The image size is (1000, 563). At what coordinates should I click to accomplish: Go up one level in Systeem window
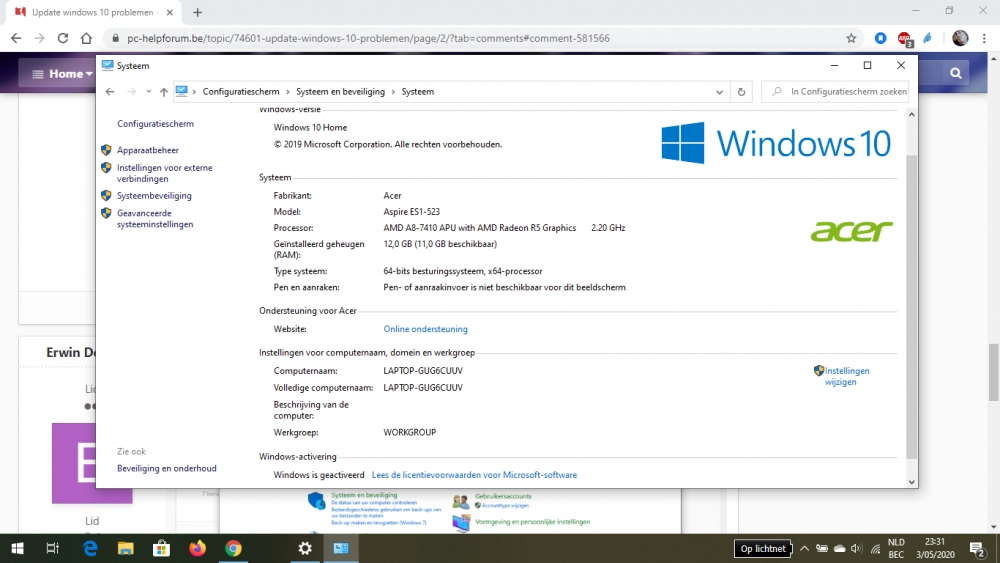[164, 92]
